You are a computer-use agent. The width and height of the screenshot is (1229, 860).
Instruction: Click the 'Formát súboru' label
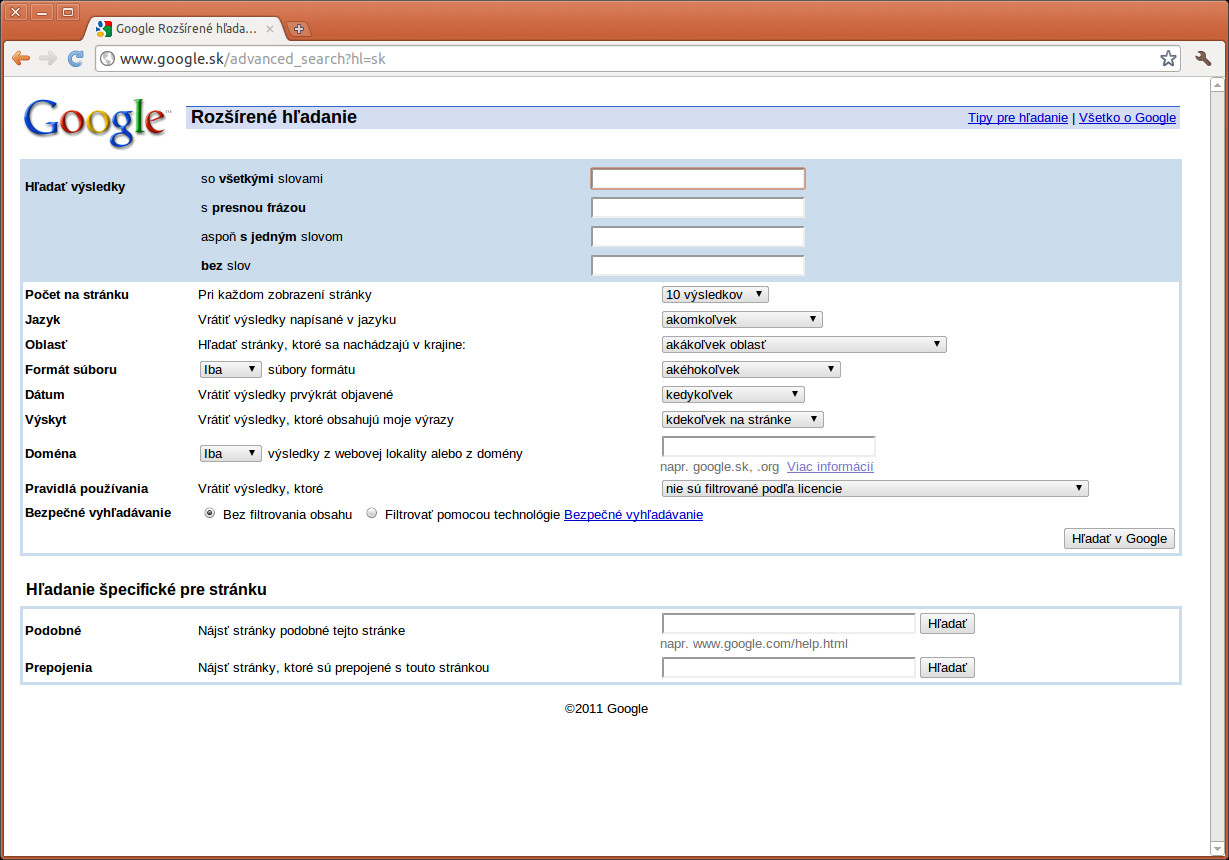pos(71,370)
